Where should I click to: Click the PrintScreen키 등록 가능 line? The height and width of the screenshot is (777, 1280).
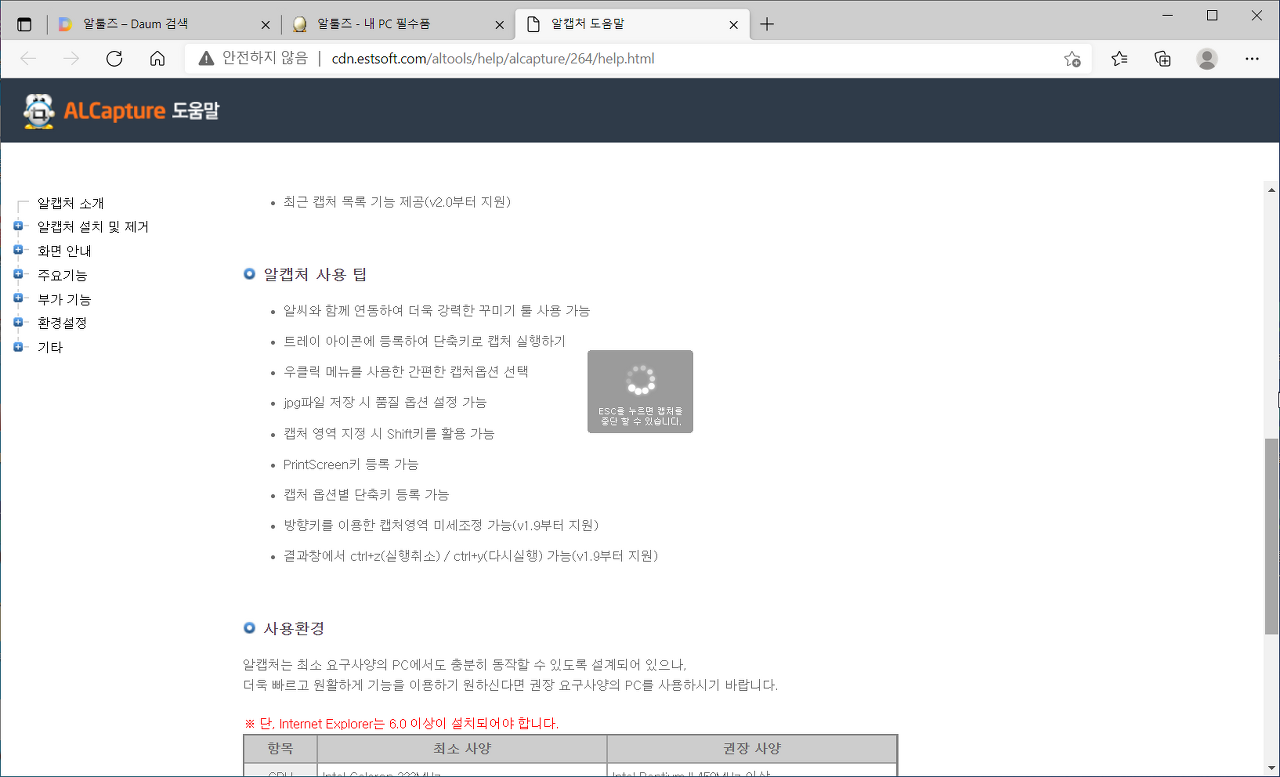pyautogui.click(x=351, y=464)
